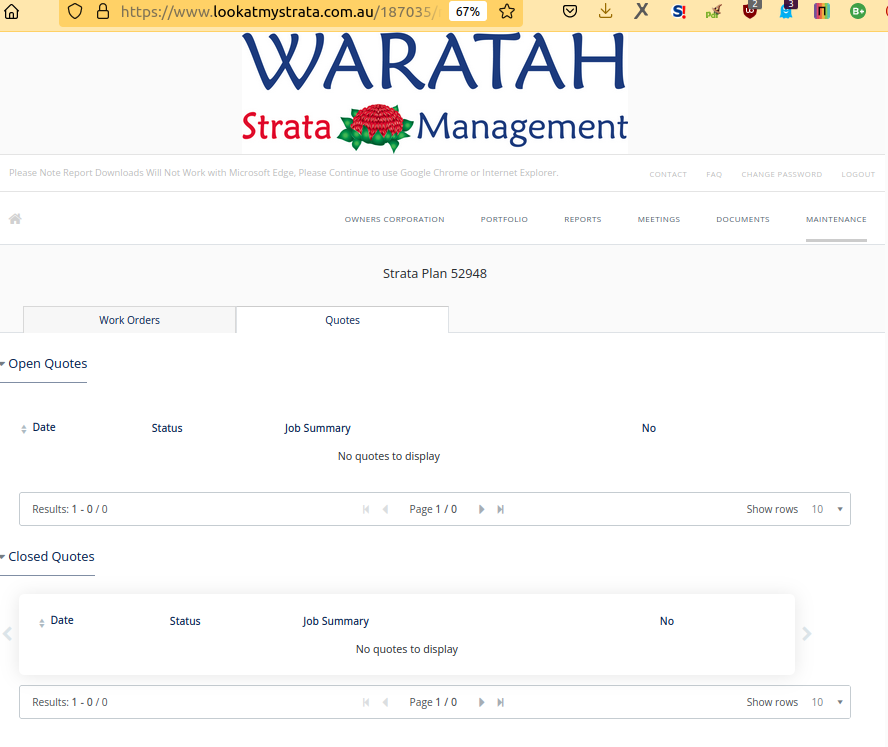Reset the 67% zoom level indicator

468,11
